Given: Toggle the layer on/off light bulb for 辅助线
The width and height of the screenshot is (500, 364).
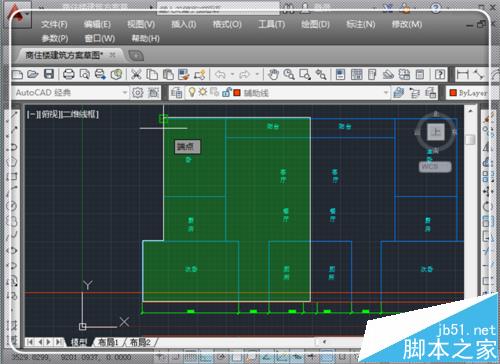Looking at the screenshot, I should [192, 92].
